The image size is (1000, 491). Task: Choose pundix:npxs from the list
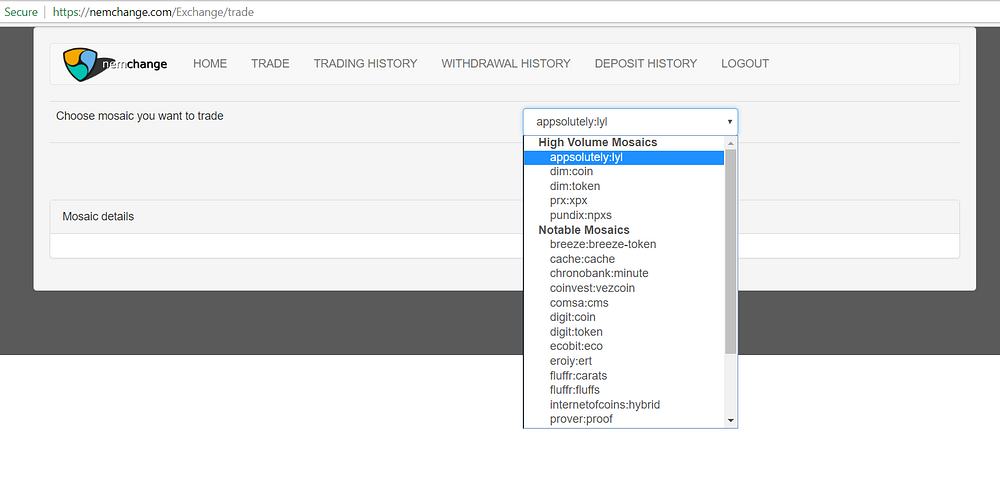coord(624,216)
